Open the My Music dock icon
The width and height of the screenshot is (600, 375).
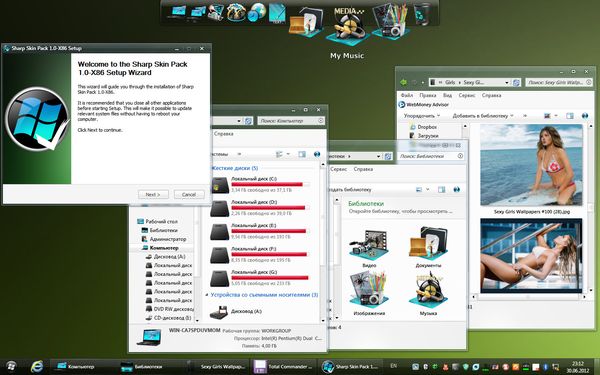pyautogui.click(x=347, y=27)
